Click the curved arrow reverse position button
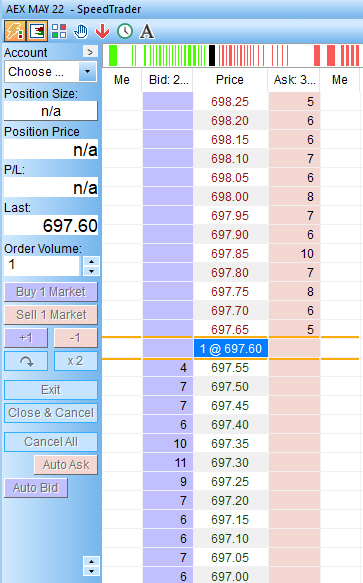This screenshot has height=583, width=363. [x=26, y=361]
